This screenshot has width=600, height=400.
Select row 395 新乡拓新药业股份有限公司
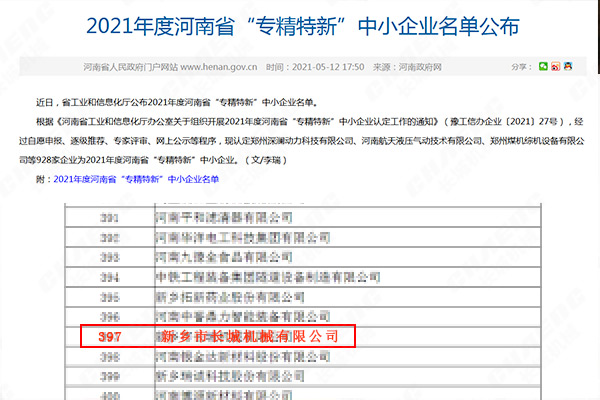click(x=230, y=297)
